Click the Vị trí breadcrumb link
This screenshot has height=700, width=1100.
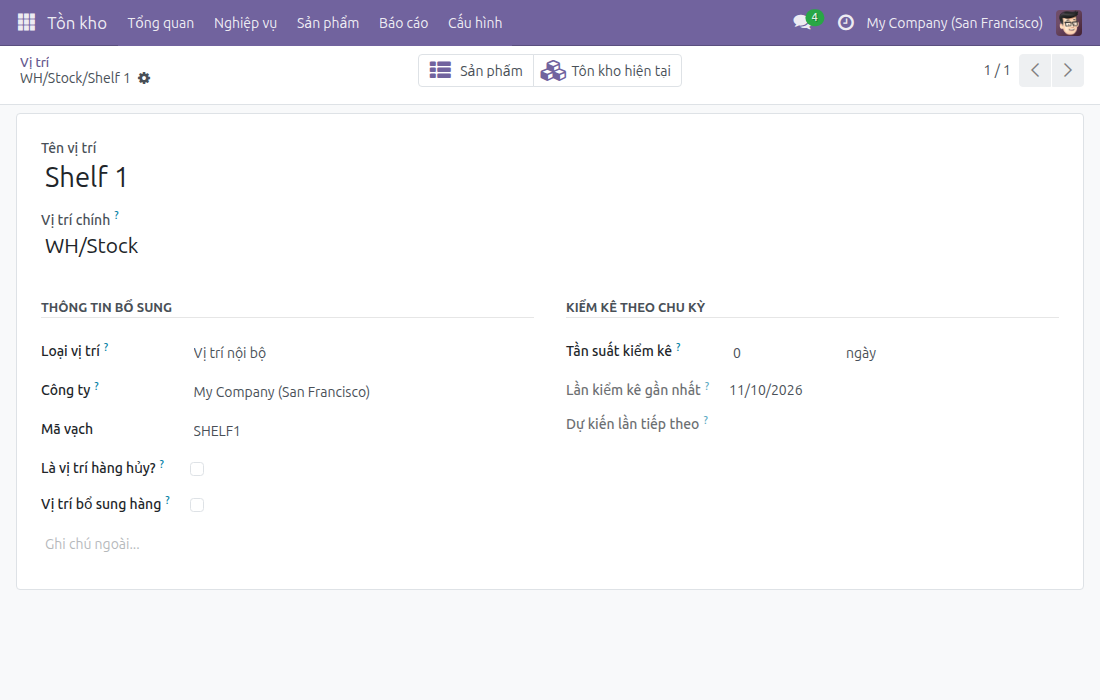tap(34, 62)
